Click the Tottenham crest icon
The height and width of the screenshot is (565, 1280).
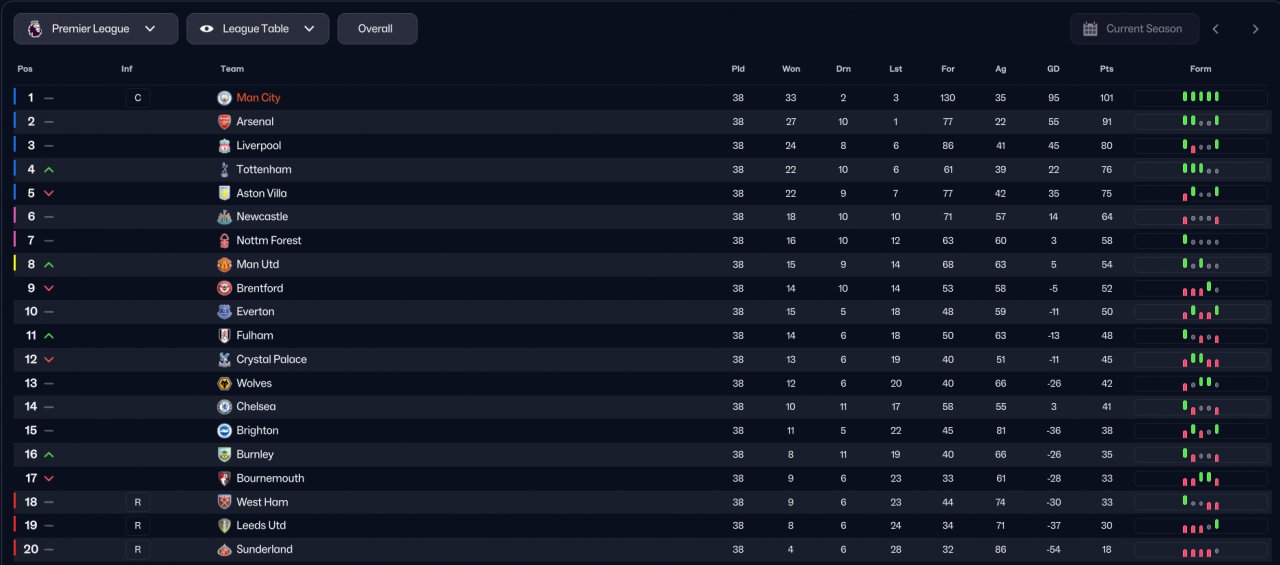(x=224, y=169)
